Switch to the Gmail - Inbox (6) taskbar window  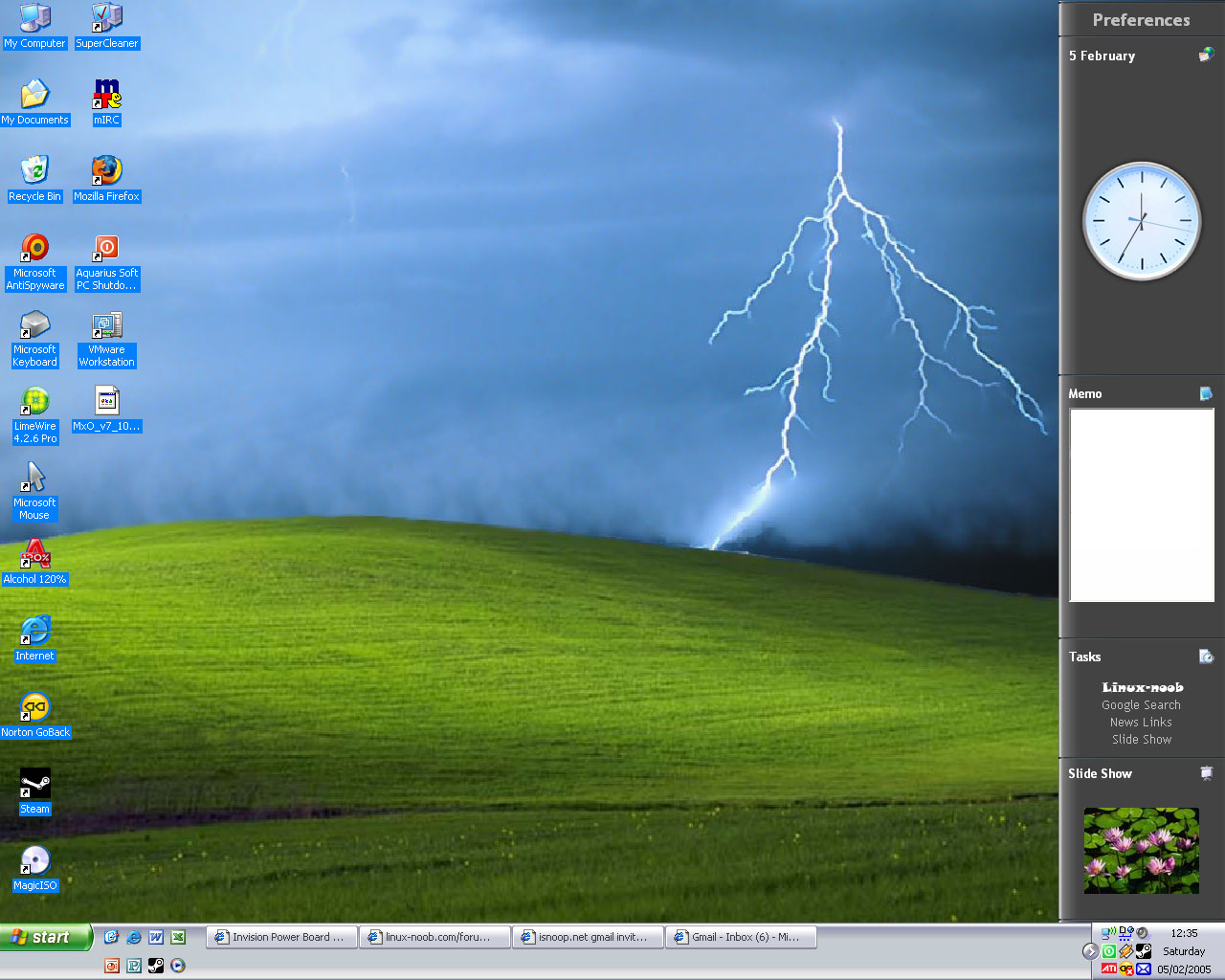pyautogui.click(x=741, y=938)
